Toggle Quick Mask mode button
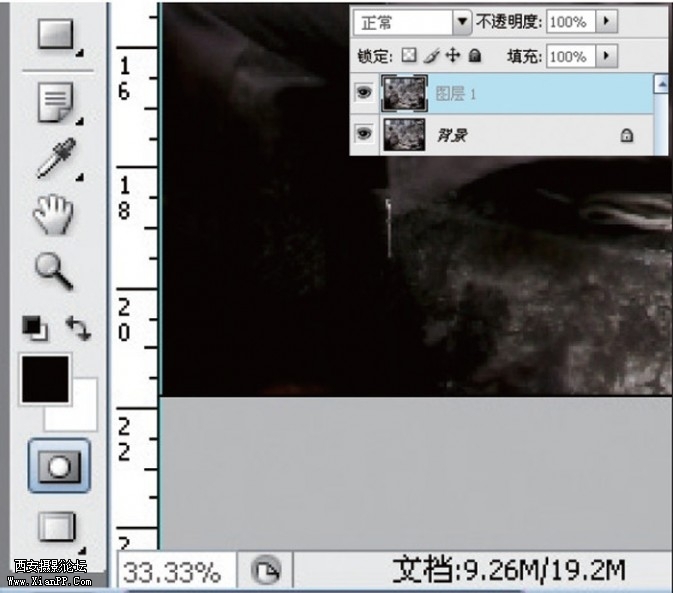Viewport: 673px width, 593px height. pyautogui.click(x=58, y=466)
